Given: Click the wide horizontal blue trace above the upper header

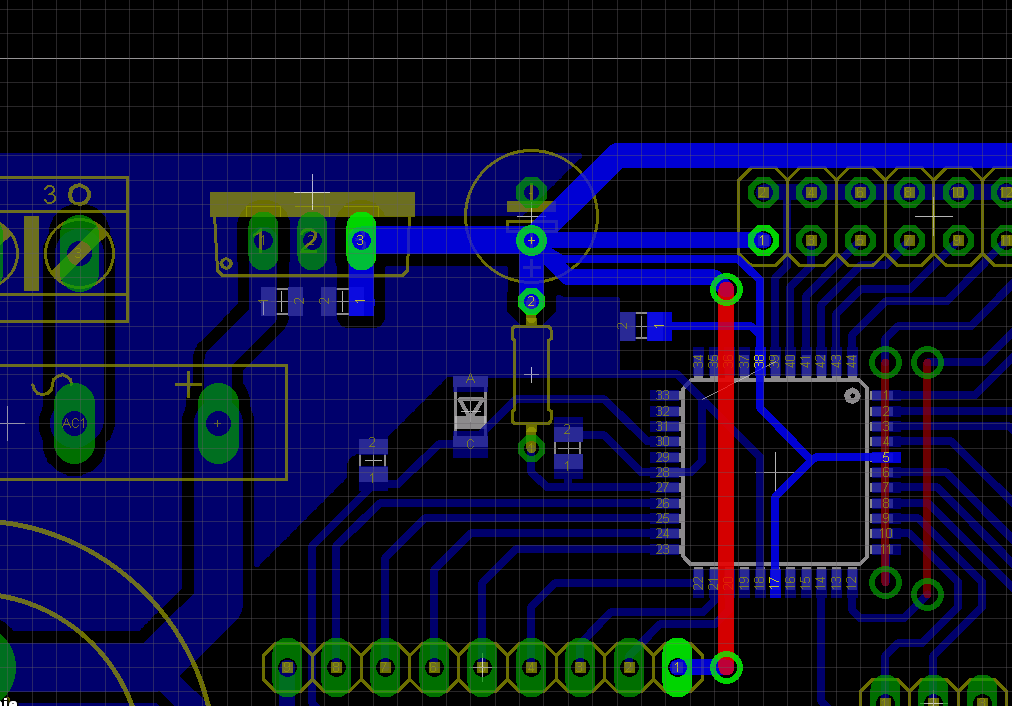Looking at the screenshot, I should 813,156.
